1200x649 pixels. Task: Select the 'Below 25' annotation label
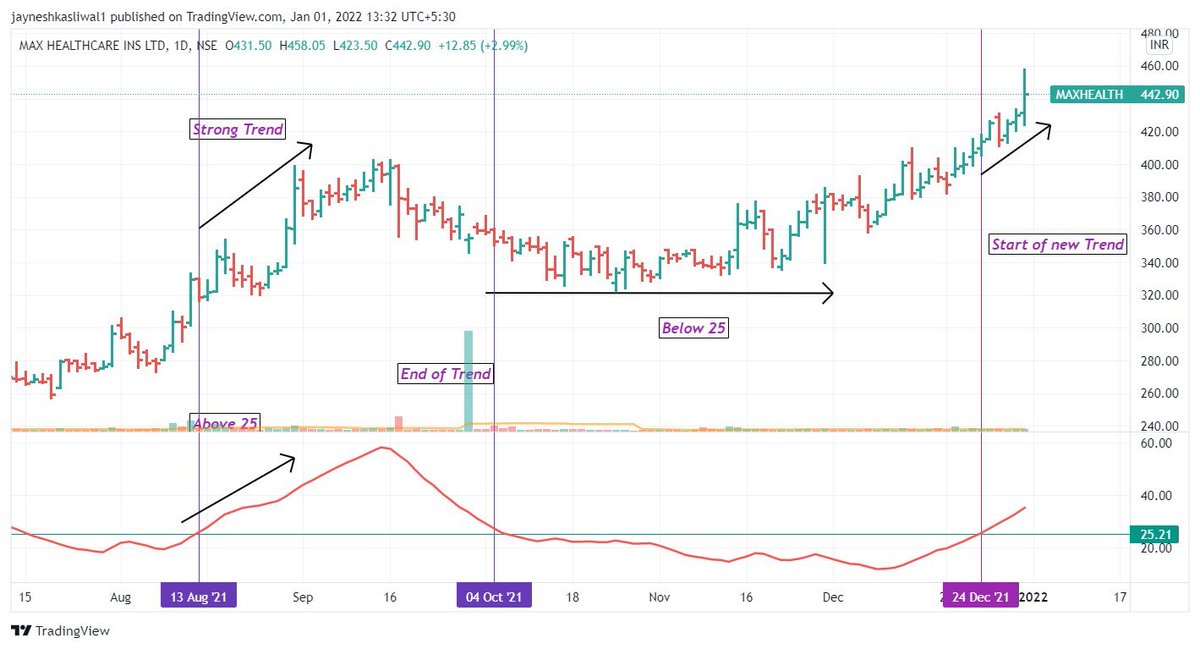[693, 327]
